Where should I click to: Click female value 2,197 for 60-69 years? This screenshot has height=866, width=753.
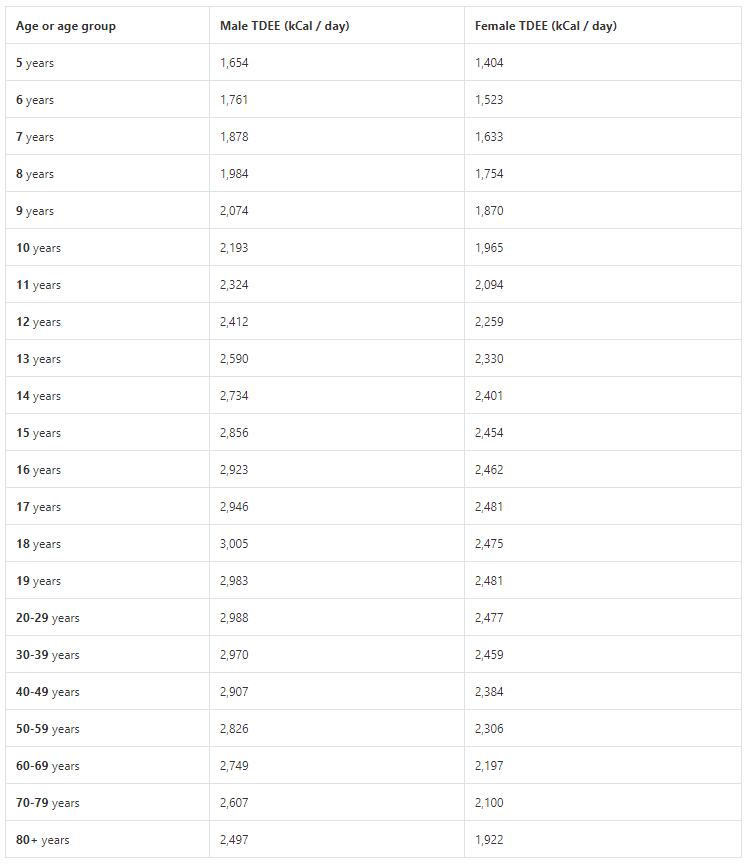489,766
